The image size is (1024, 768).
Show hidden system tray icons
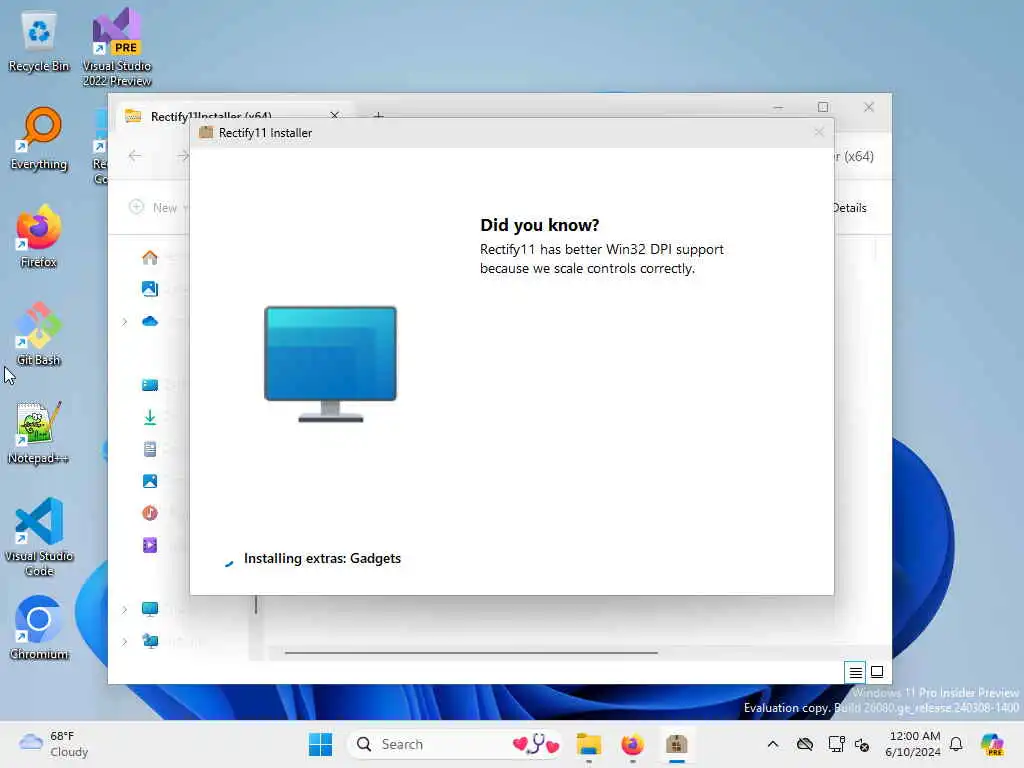773,744
